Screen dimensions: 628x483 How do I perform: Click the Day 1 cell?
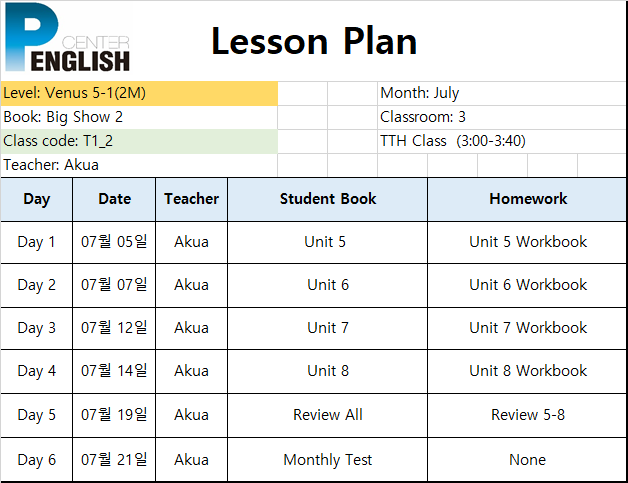36,242
